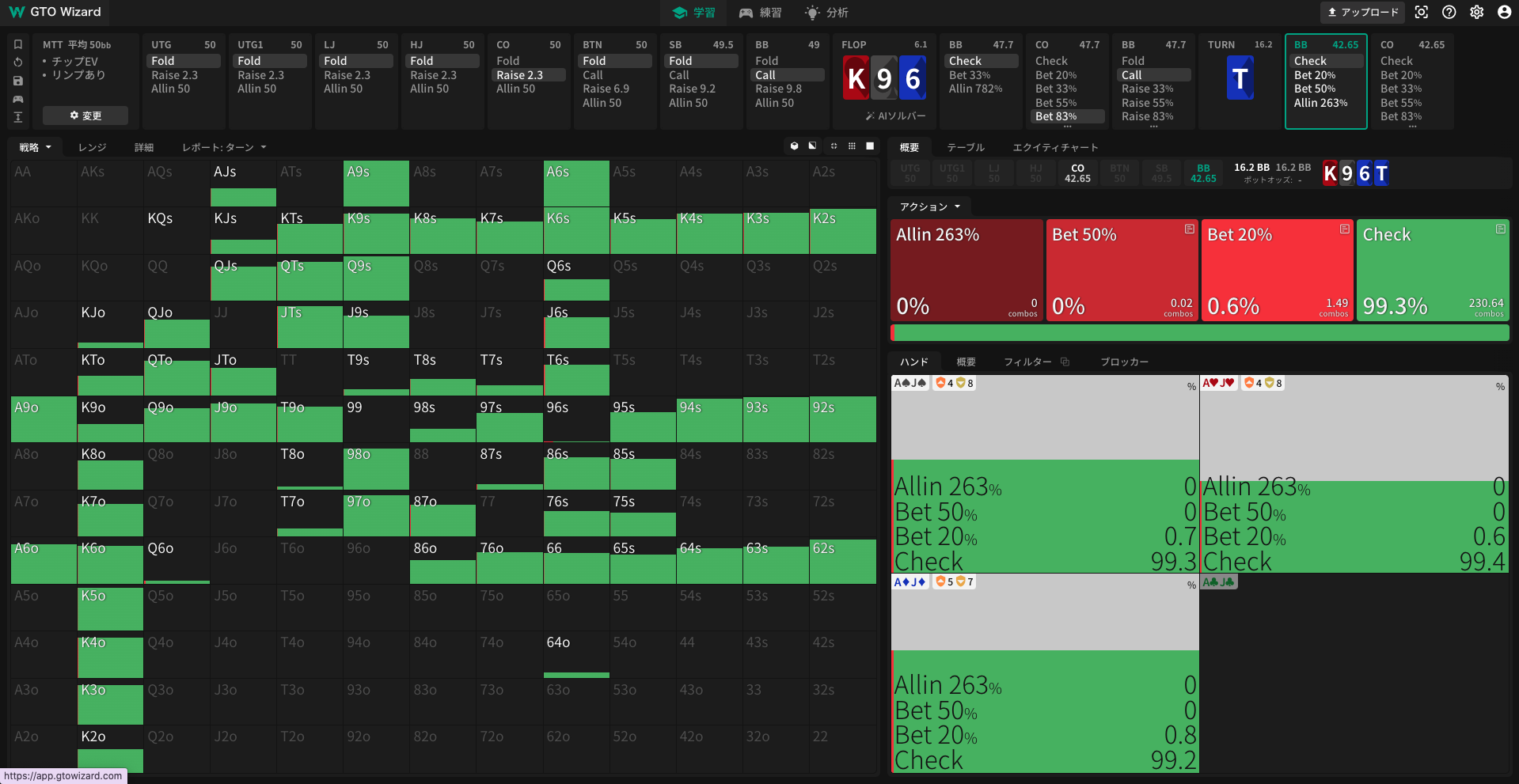Image resolution: width=1519 pixels, height=784 pixels.
Task: Expand more options under CO Bet 83% column
Action: (1068, 127)
